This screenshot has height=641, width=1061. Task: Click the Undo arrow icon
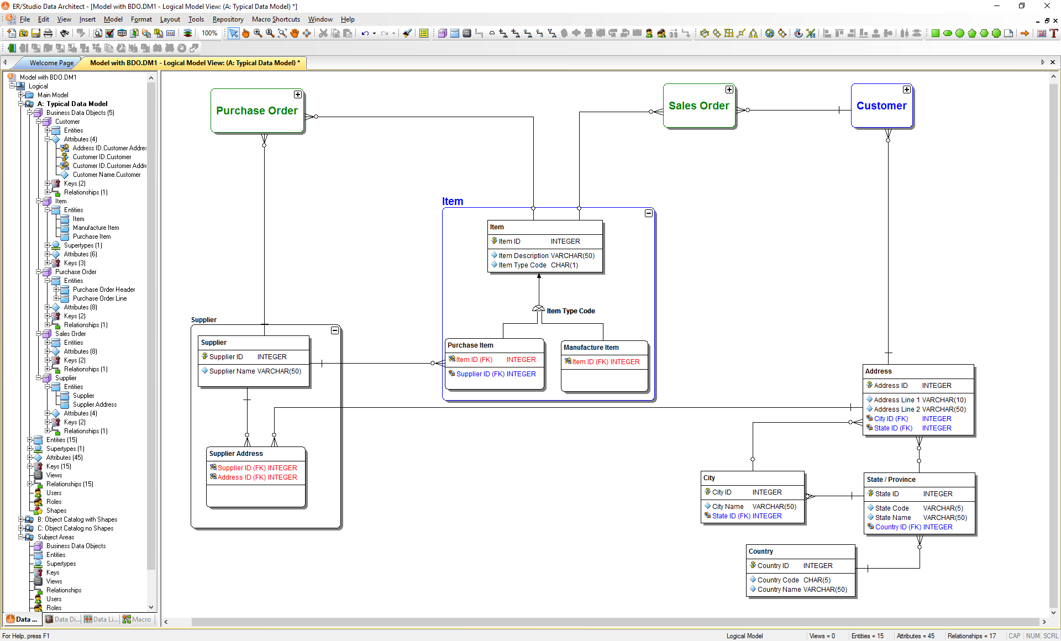click(x=365, y=33)
